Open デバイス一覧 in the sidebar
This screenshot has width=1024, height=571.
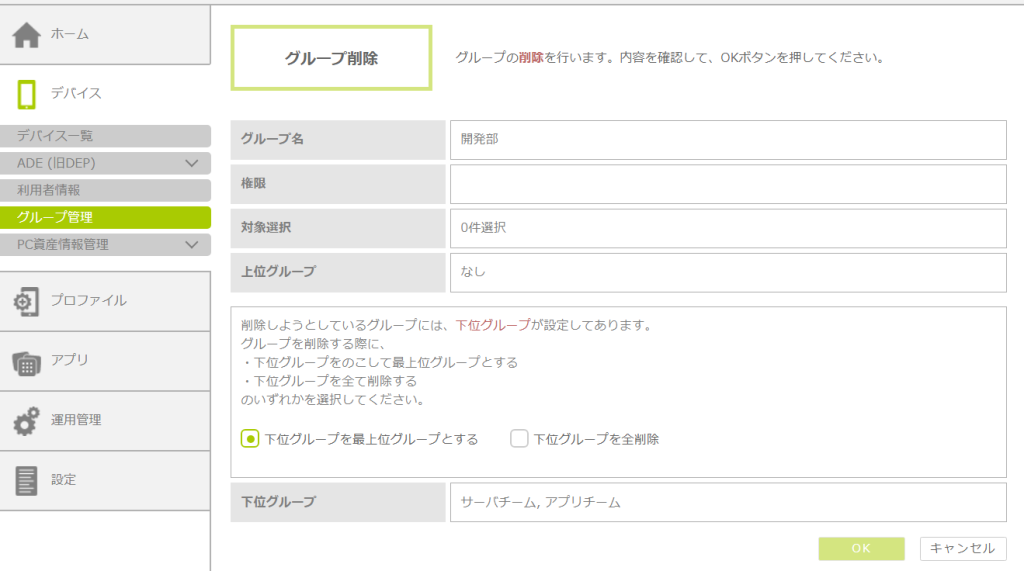(x=105, y=136)
